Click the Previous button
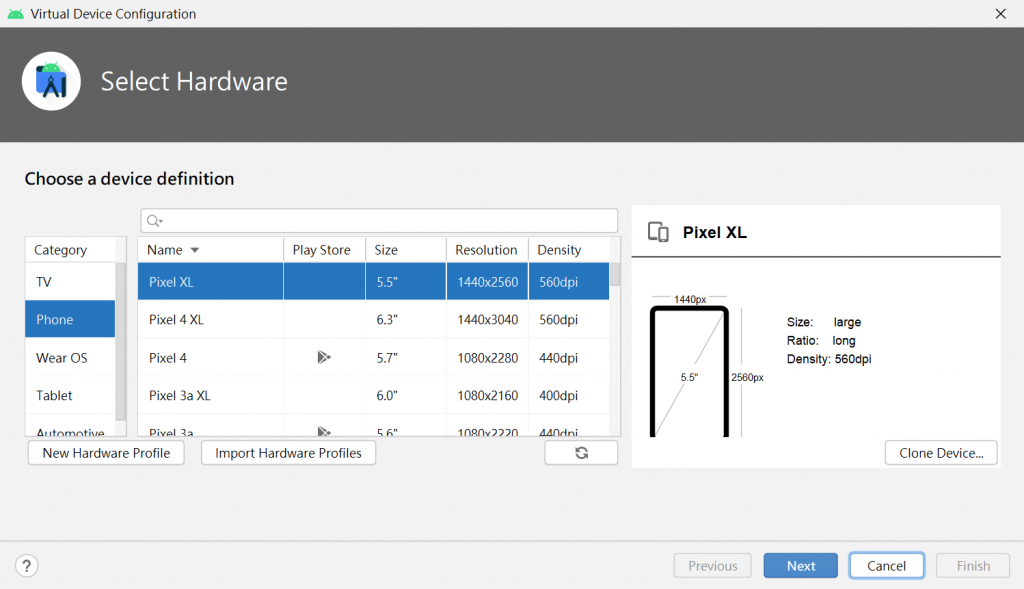This screenshot has height=589, width=1024. click(712, 565)
